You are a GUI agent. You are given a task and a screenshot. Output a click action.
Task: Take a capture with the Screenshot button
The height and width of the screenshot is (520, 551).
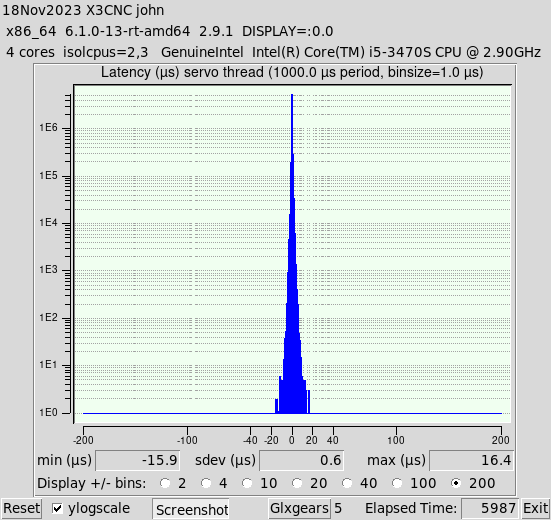[x=192, y=509]
